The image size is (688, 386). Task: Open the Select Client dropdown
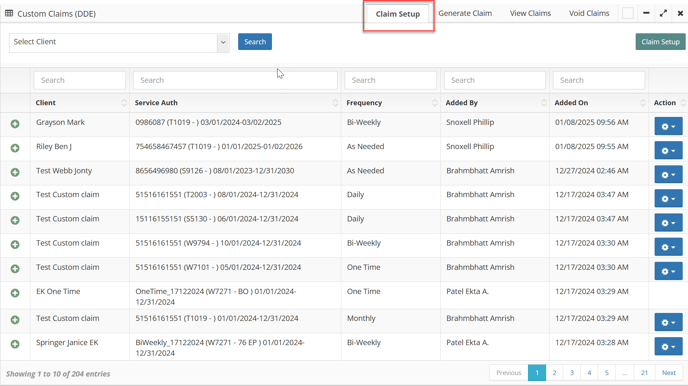119,43
